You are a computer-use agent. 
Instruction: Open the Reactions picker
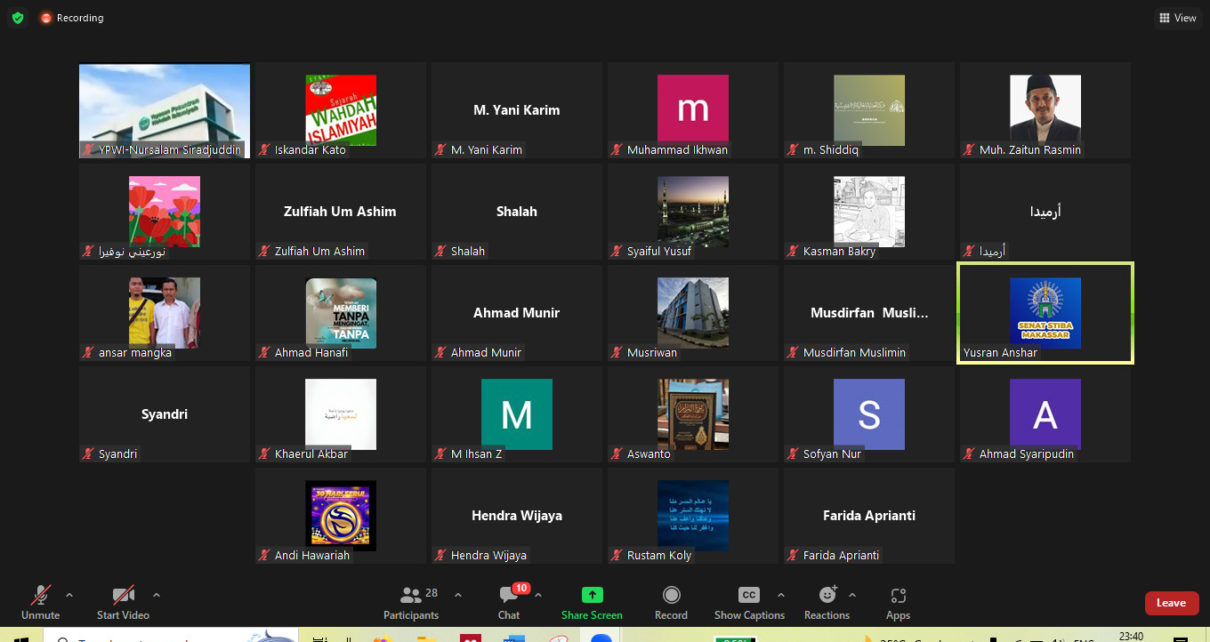pos(827,603)
